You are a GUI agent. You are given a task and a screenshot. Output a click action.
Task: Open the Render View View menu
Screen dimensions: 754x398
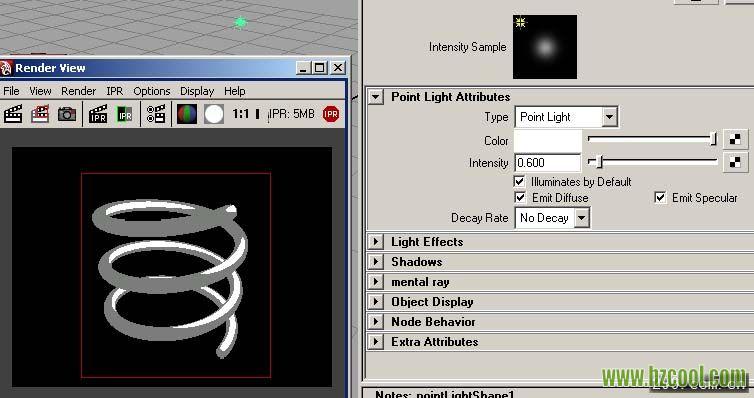40,91
